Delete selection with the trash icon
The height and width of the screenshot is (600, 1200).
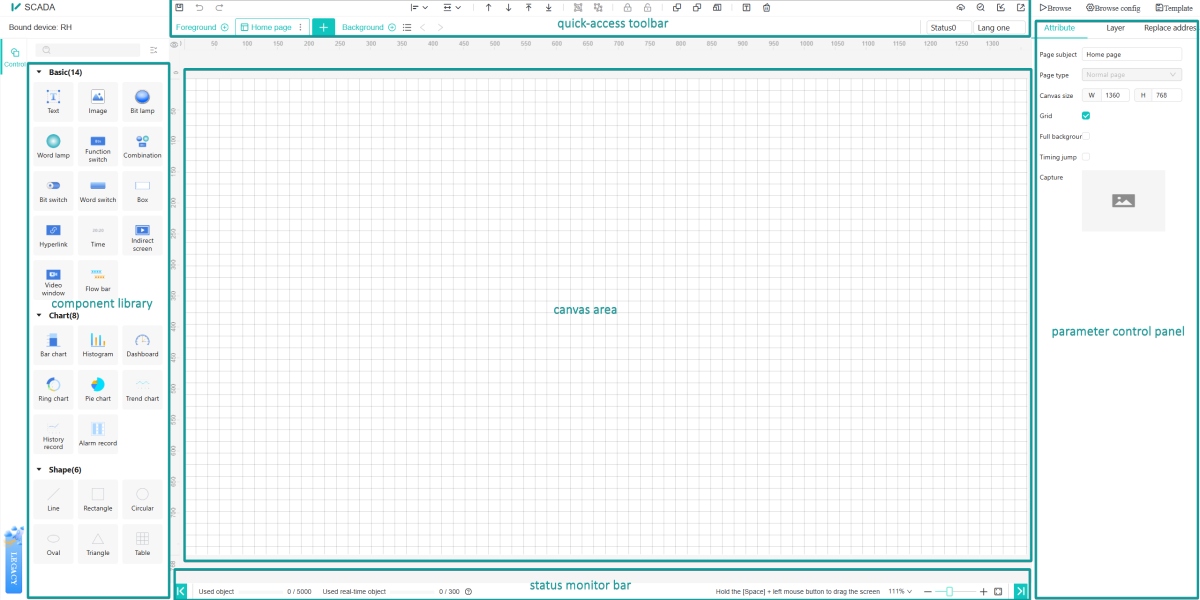click(x=766, y=7)
